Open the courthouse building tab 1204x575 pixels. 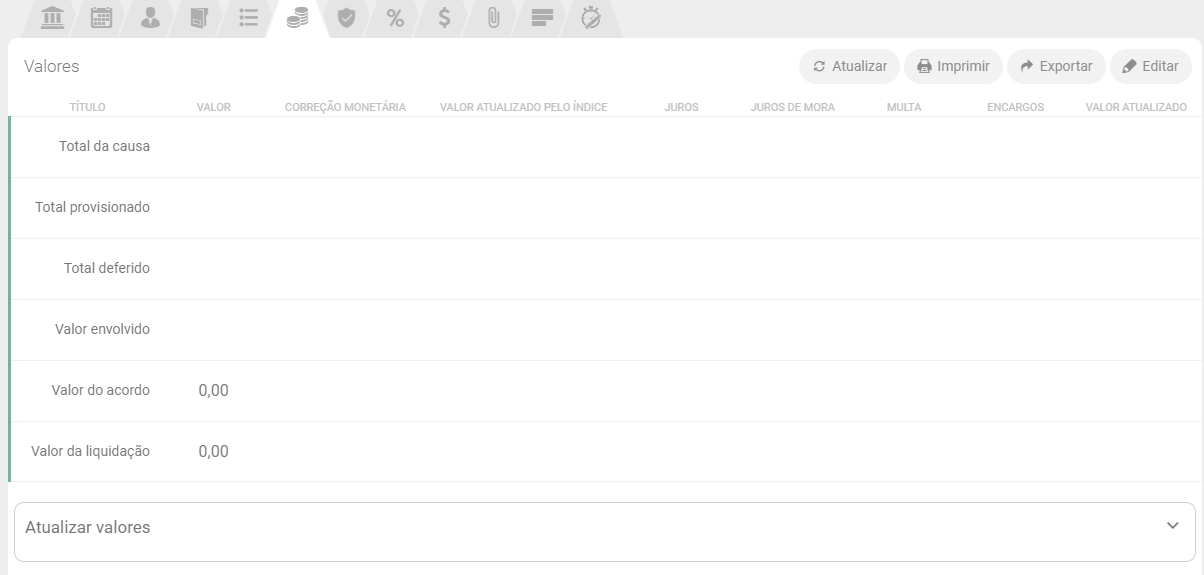[x=53, y=17]
